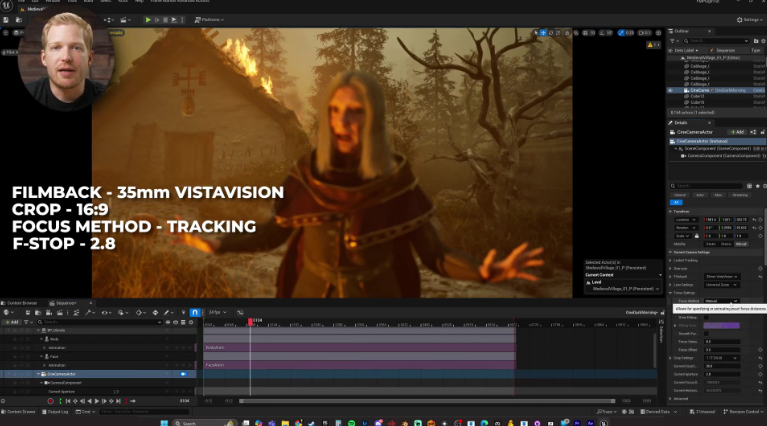Toggle visibility eye of CineCameraActor in Outliner

pos(671,90)
